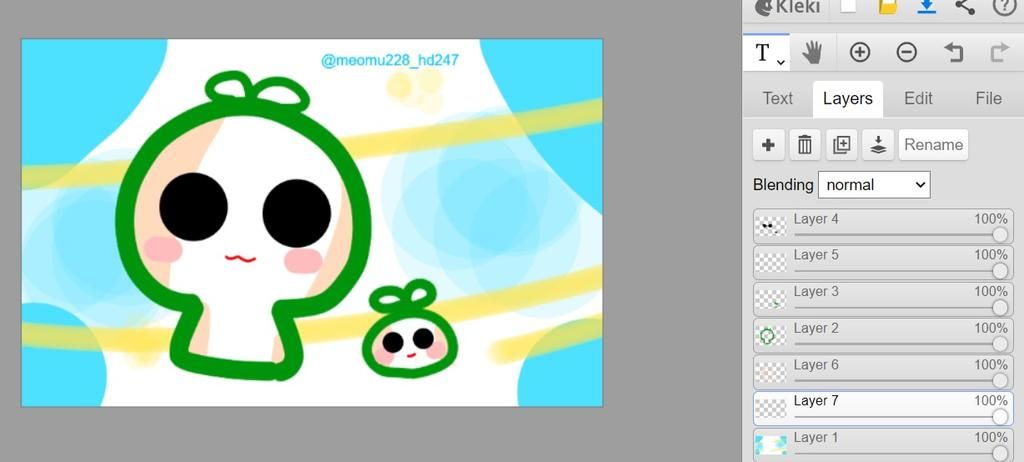Switch to the Text tab
This screenshot has height=462, width=1024.
[x=777, y=99]
